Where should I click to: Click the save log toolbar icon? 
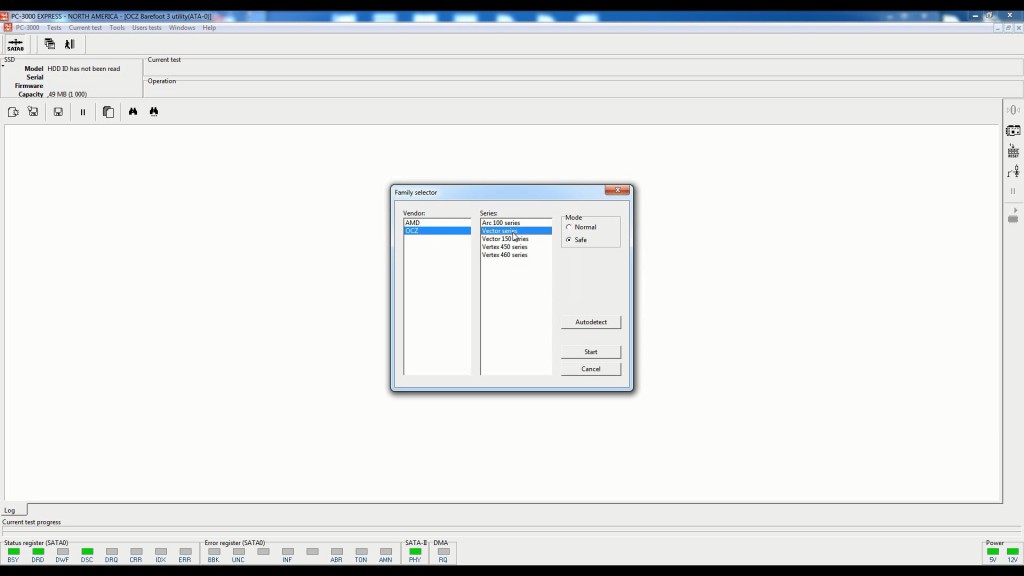(x=58, y=111)
